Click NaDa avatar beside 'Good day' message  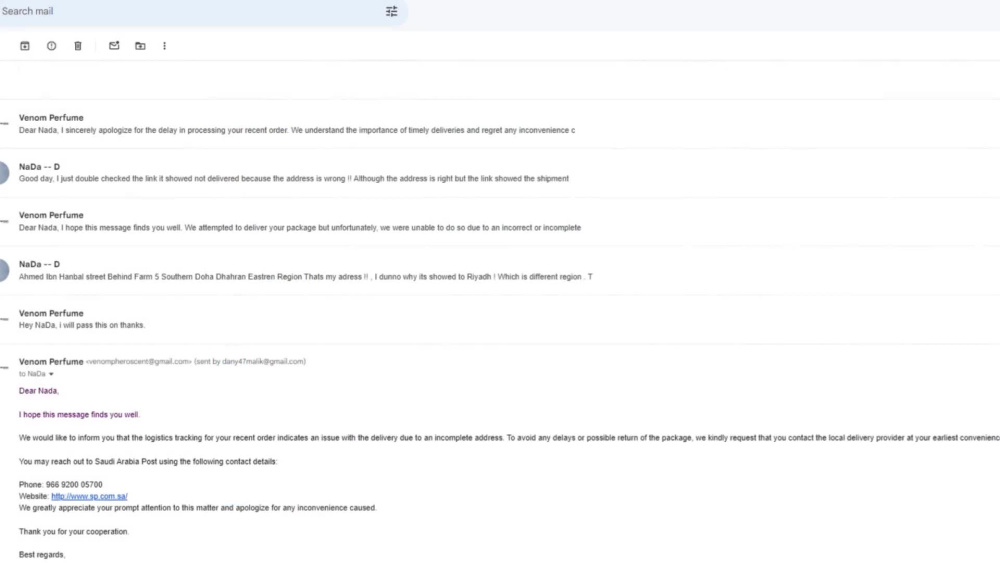[3, 173]
